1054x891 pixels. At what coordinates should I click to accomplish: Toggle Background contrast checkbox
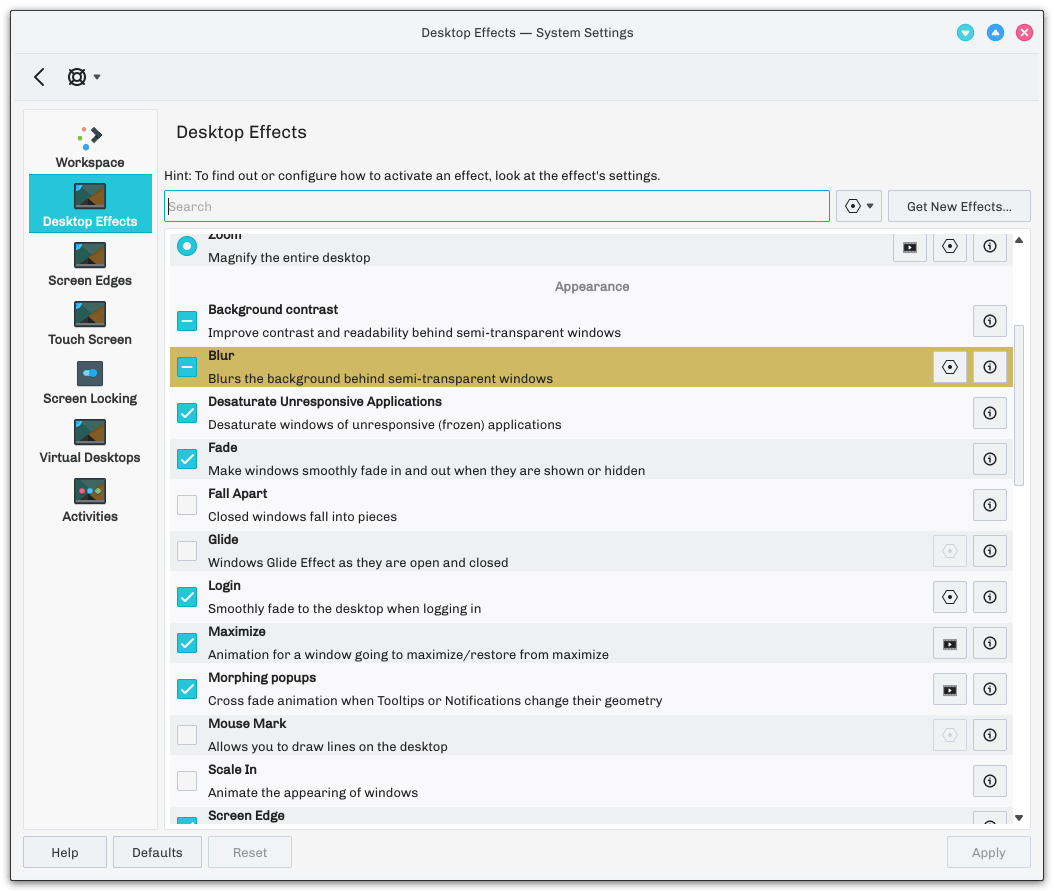tap(187, 321)
